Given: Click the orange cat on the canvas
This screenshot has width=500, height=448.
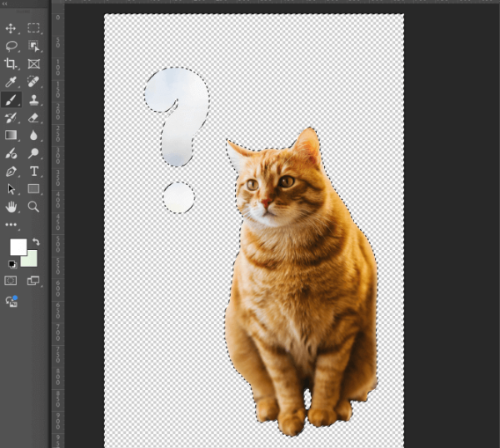Looking at the screenshot, I should 302,283.
